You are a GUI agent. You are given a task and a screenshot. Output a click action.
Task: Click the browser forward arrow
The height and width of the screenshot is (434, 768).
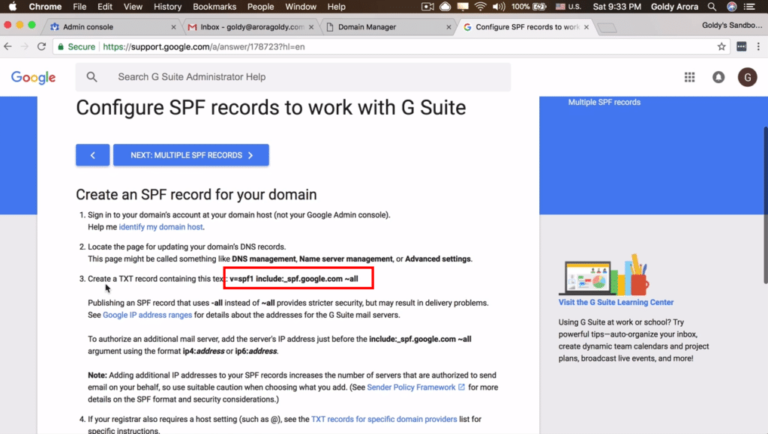24,47
